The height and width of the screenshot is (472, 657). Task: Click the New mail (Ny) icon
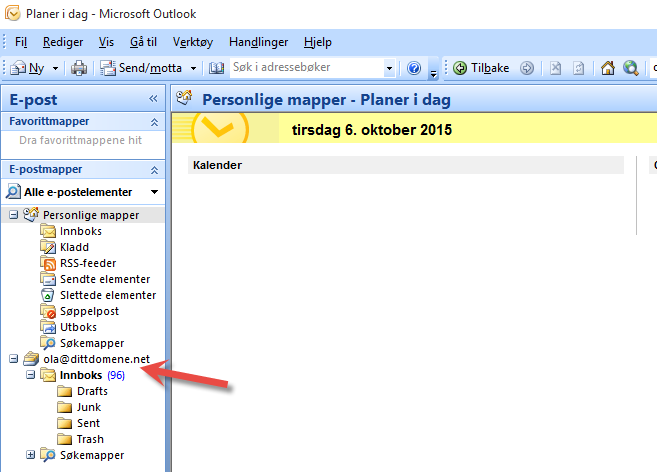point(18,68)
